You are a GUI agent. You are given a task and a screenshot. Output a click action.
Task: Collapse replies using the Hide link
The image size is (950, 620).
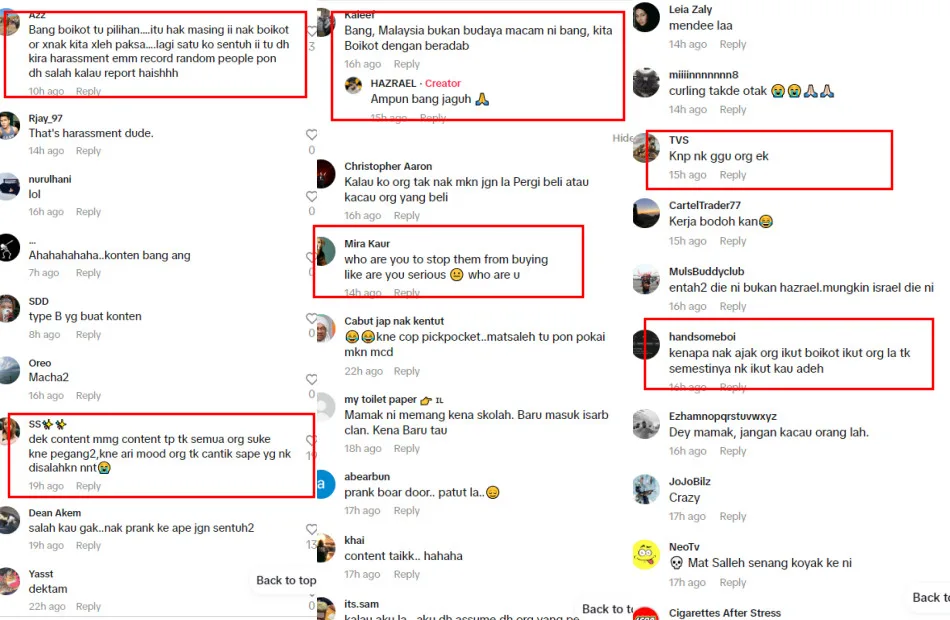tap(622, 138)
